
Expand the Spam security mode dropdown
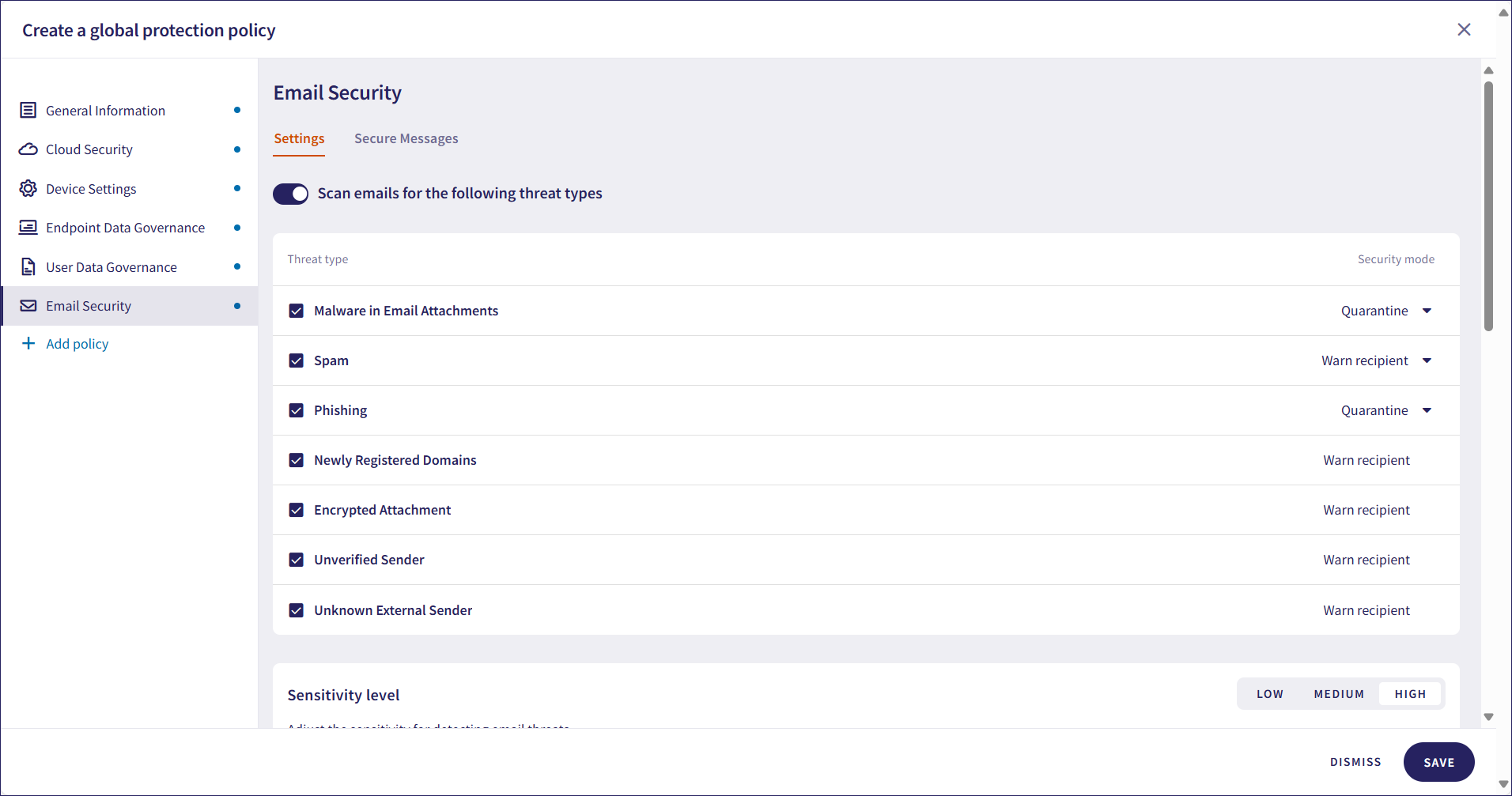pos(1427,361)
